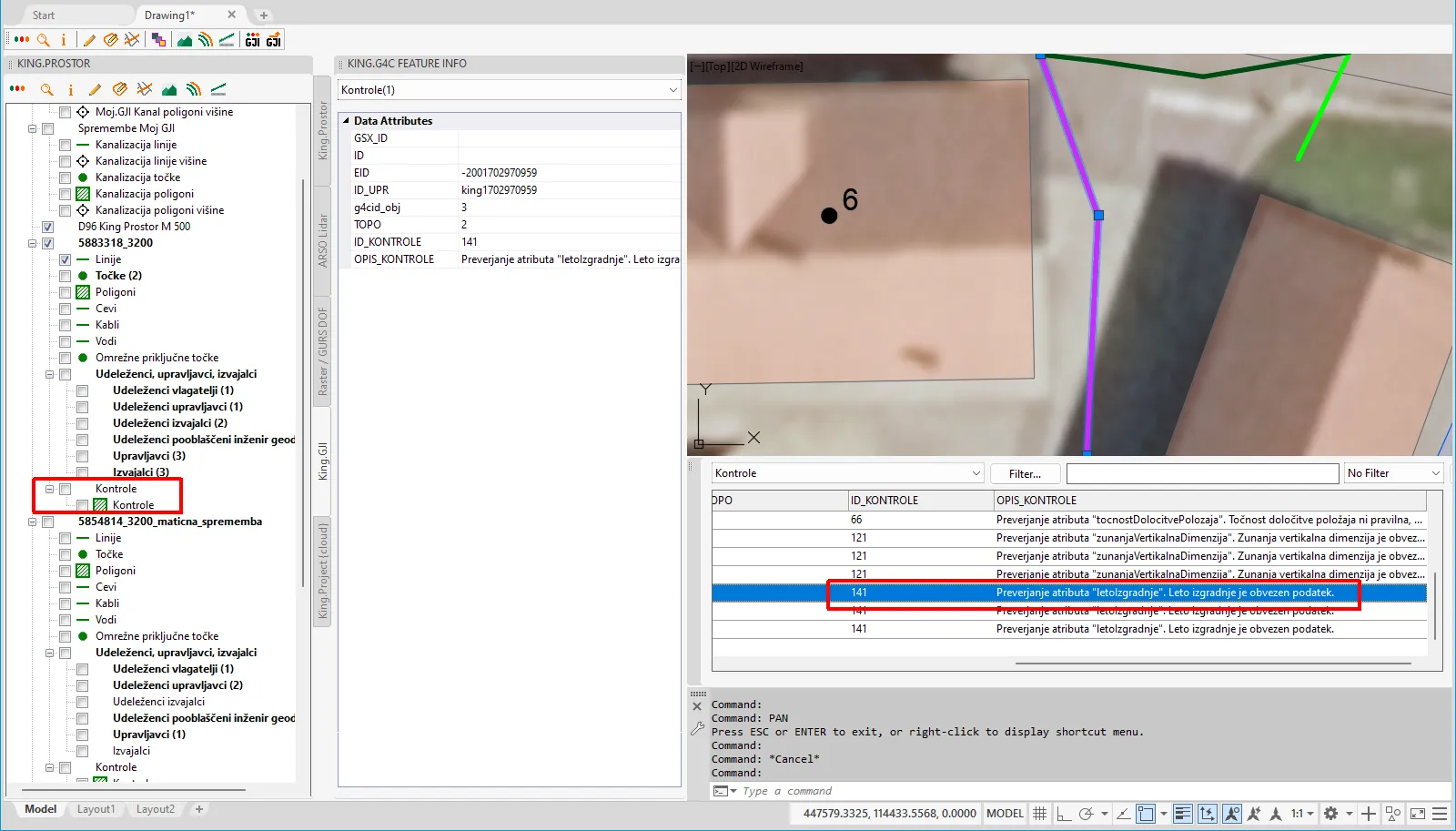Viewport: 1456px width, 831px height.
Task: Toggle the drawing grid icon in status bar
Action: click(1039, 814)
